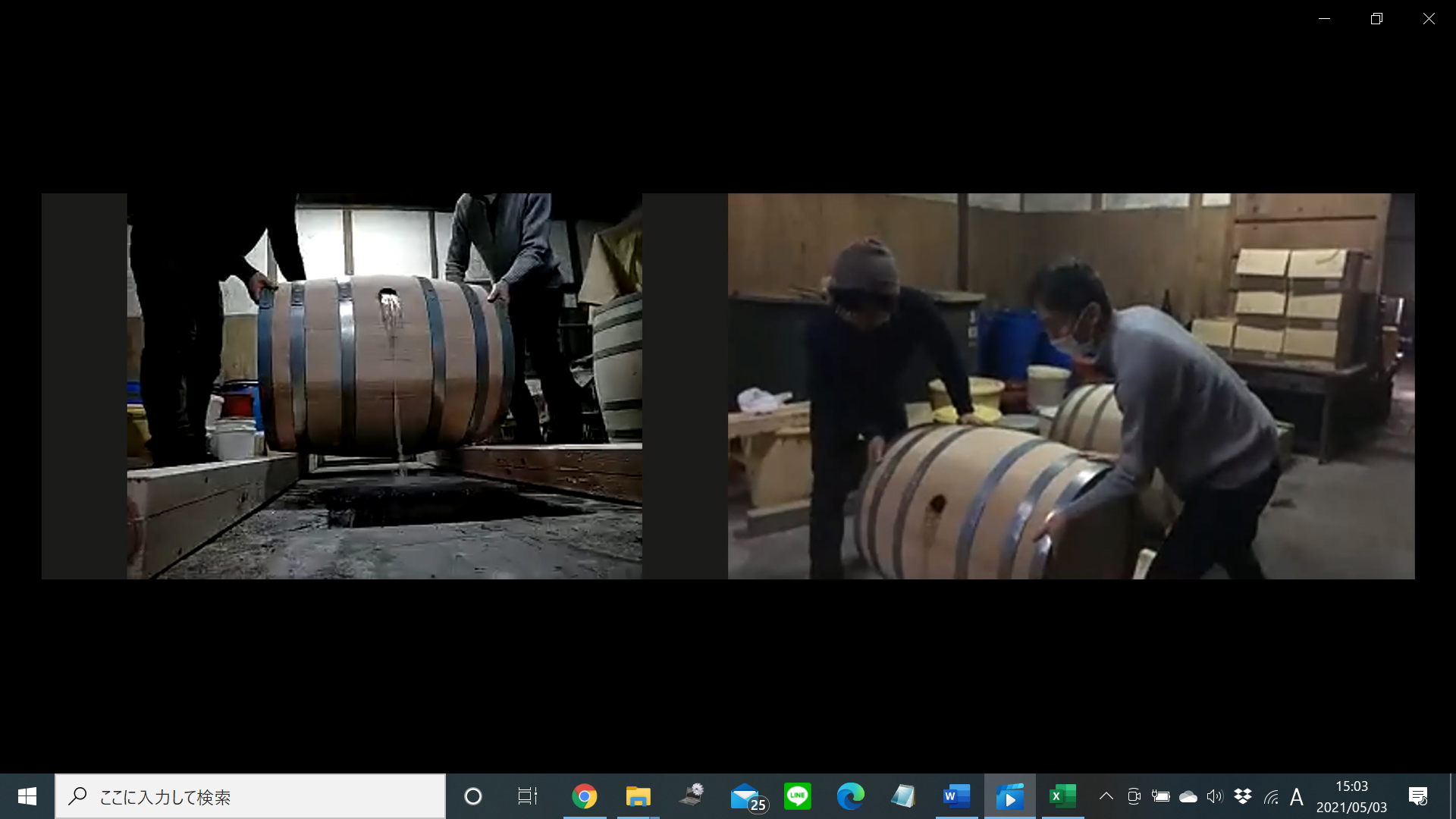Open Task View on the taskbar

(527, 796)
